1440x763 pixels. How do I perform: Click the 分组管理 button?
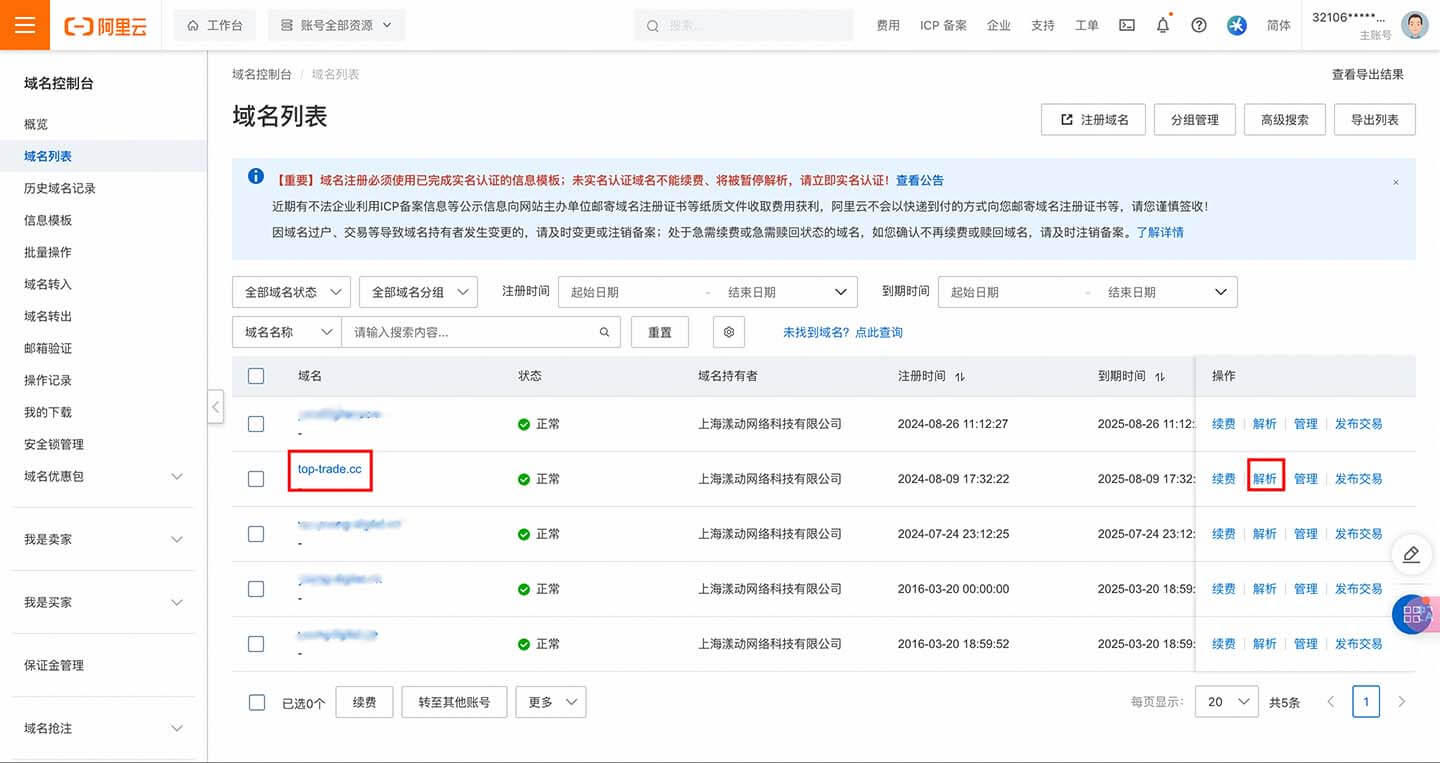pyautogui.click(x=1194, y=119)
